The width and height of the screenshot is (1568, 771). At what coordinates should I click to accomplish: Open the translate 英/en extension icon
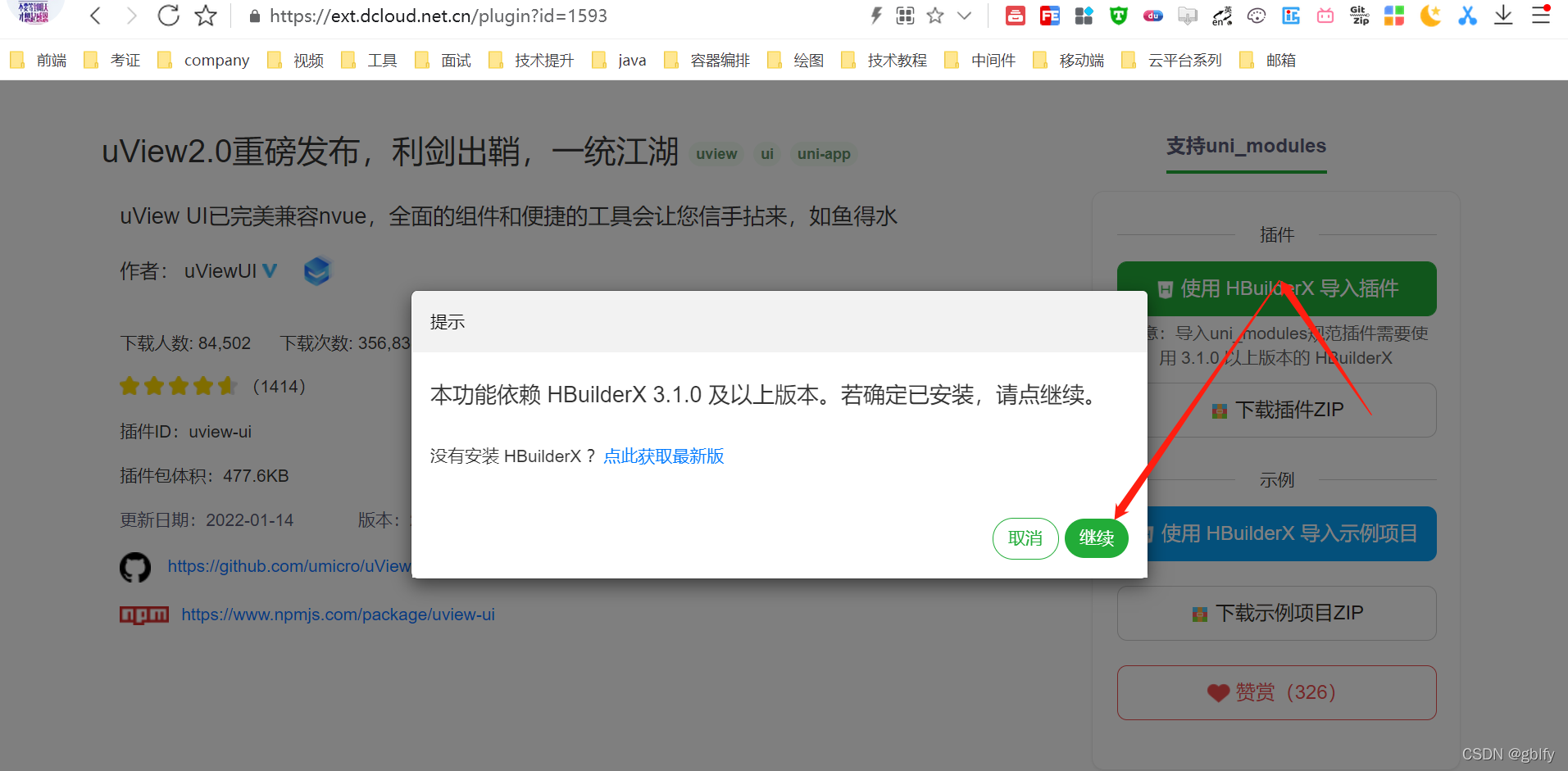[1223, 15]
